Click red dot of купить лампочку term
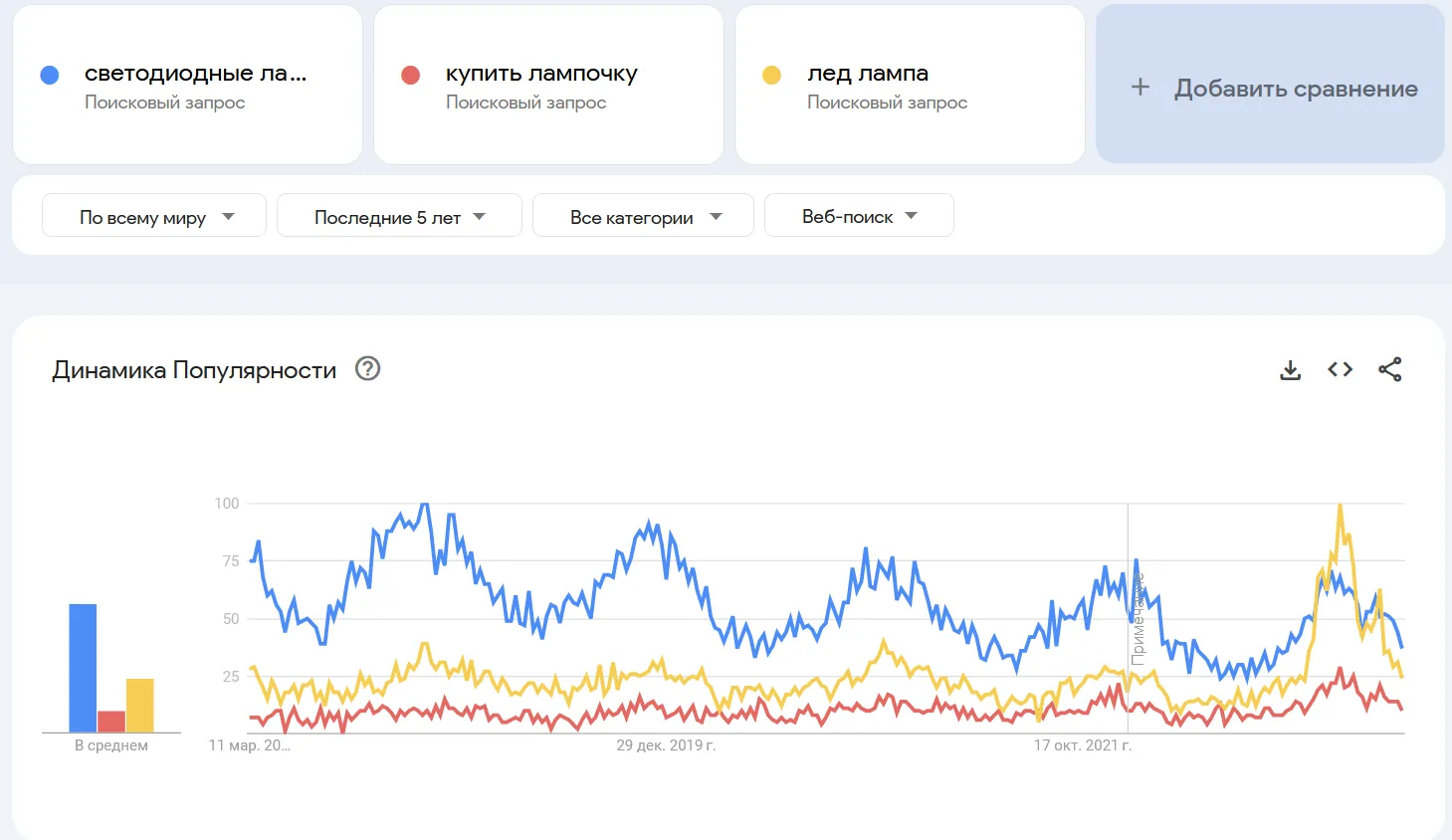1452x840 pixels. (x=410, y=75)
